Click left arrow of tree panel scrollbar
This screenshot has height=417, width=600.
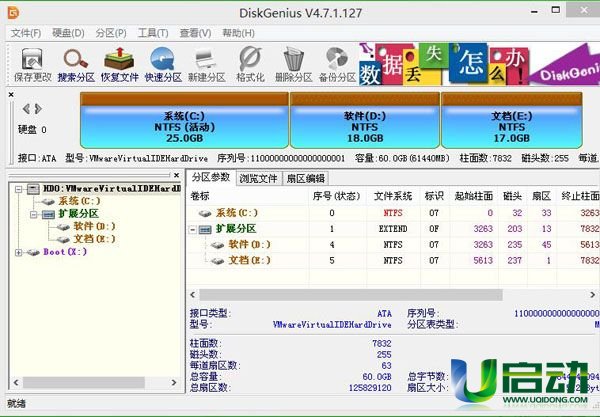(16, 382)
